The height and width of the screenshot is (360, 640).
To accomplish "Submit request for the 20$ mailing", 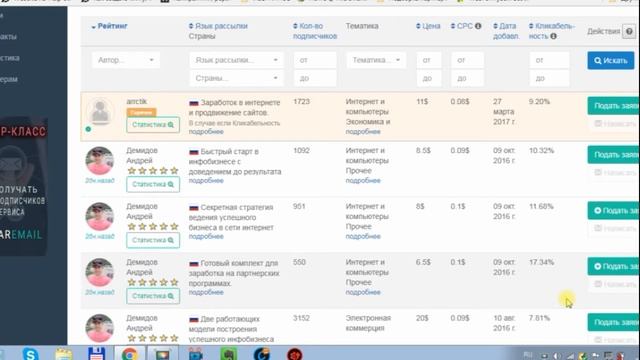I will tap(613, 322).
